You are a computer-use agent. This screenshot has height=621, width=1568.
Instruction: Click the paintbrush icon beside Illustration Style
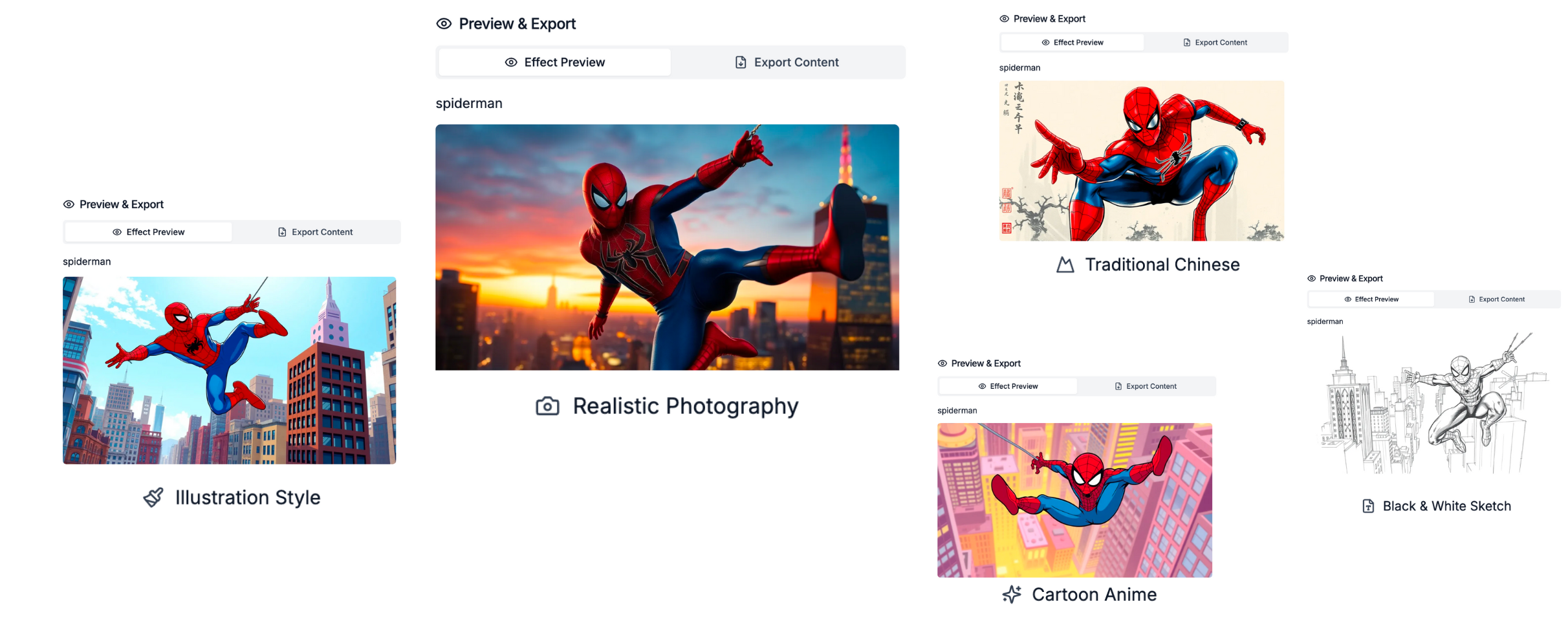153,497
